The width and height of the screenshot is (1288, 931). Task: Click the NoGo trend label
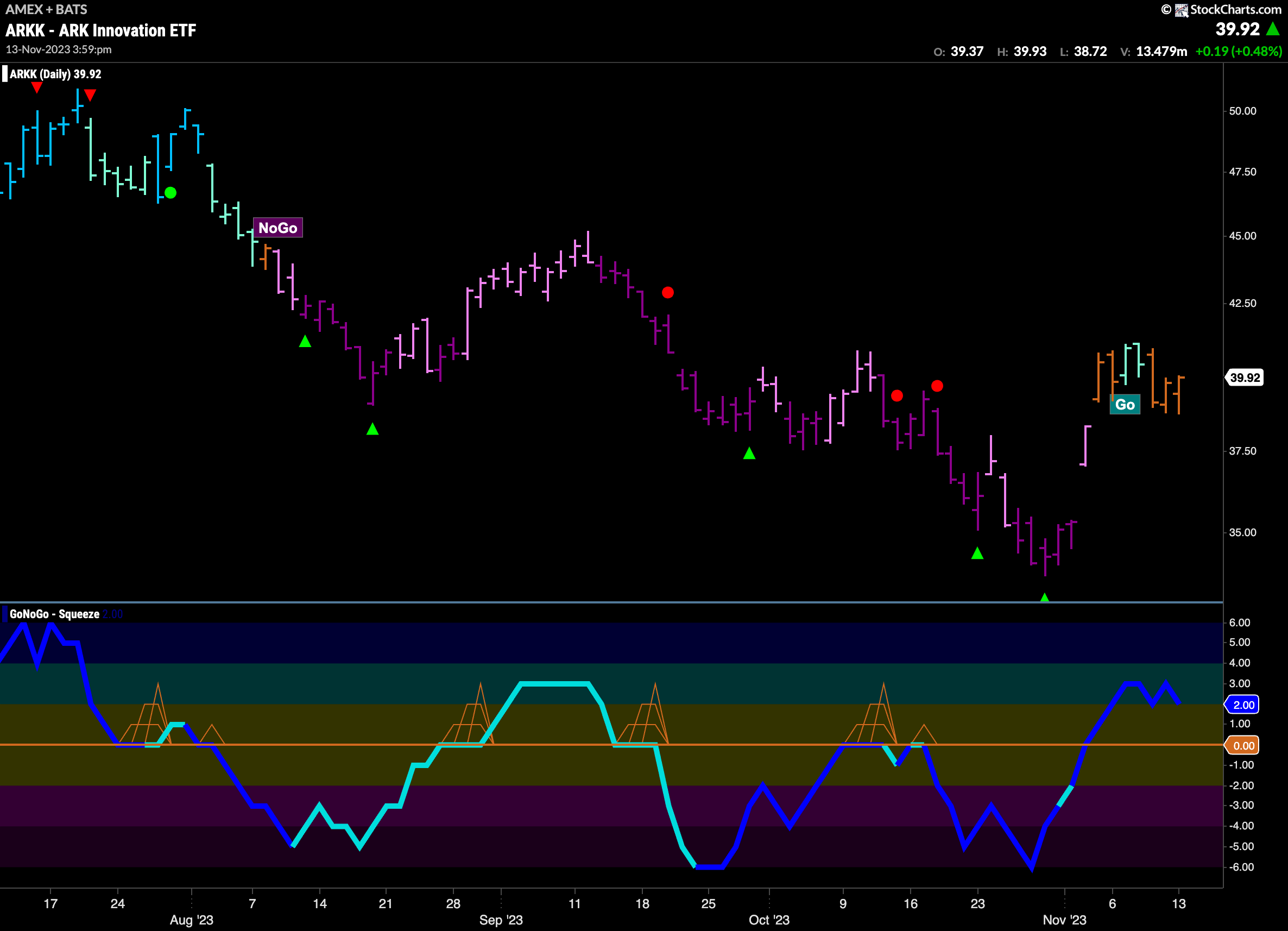pyautogui.click(x=277, y=228)
